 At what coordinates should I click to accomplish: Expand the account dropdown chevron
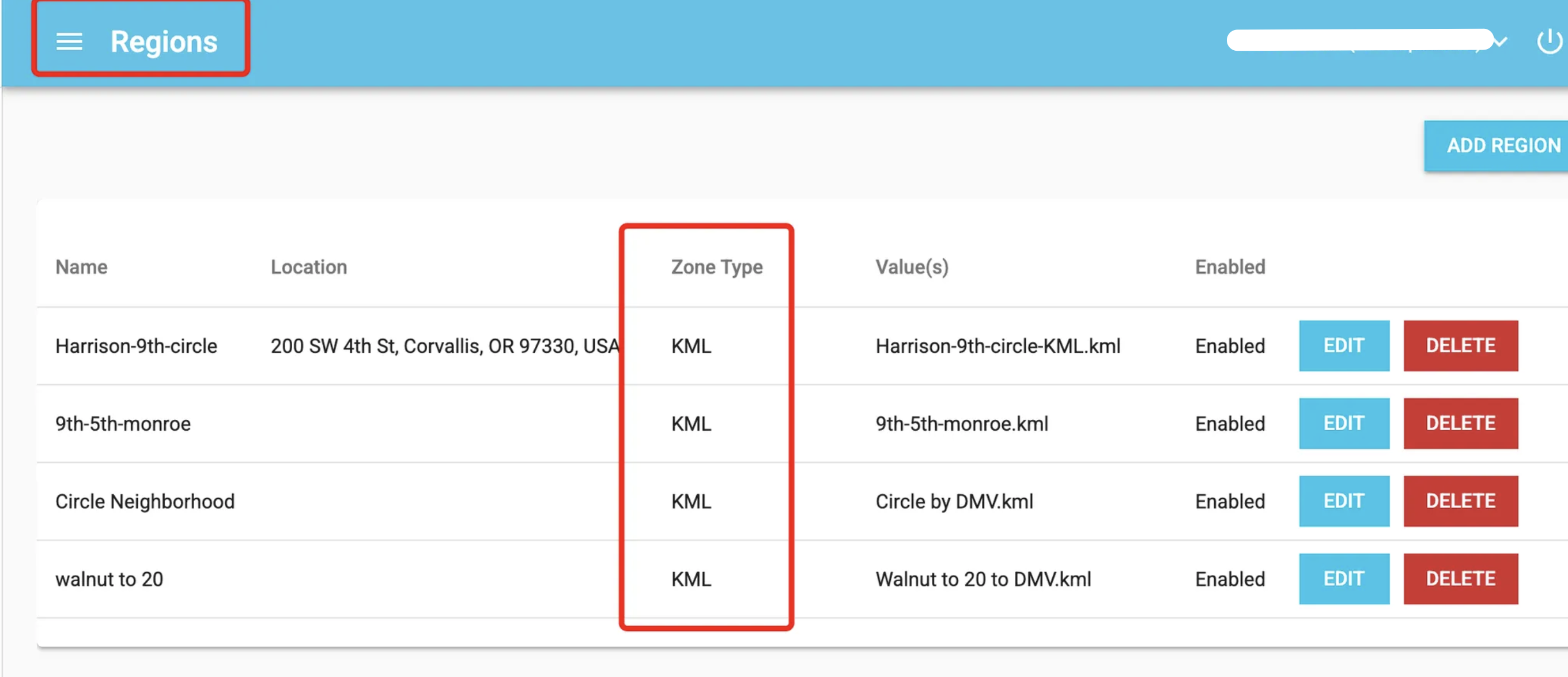tap(1500, 42)
